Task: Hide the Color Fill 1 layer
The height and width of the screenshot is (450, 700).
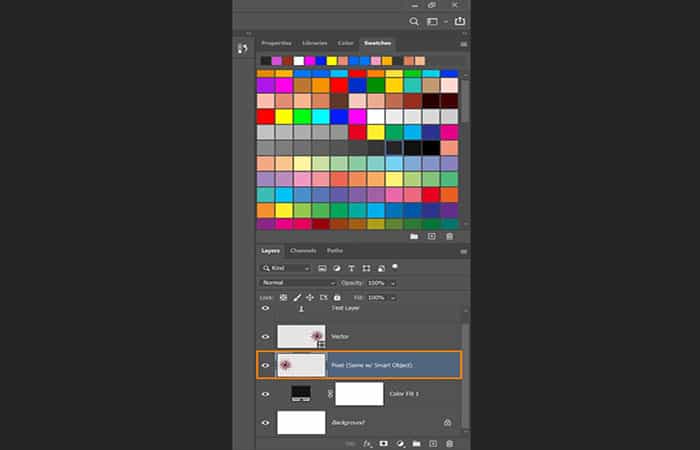Action: coord(265,394)
